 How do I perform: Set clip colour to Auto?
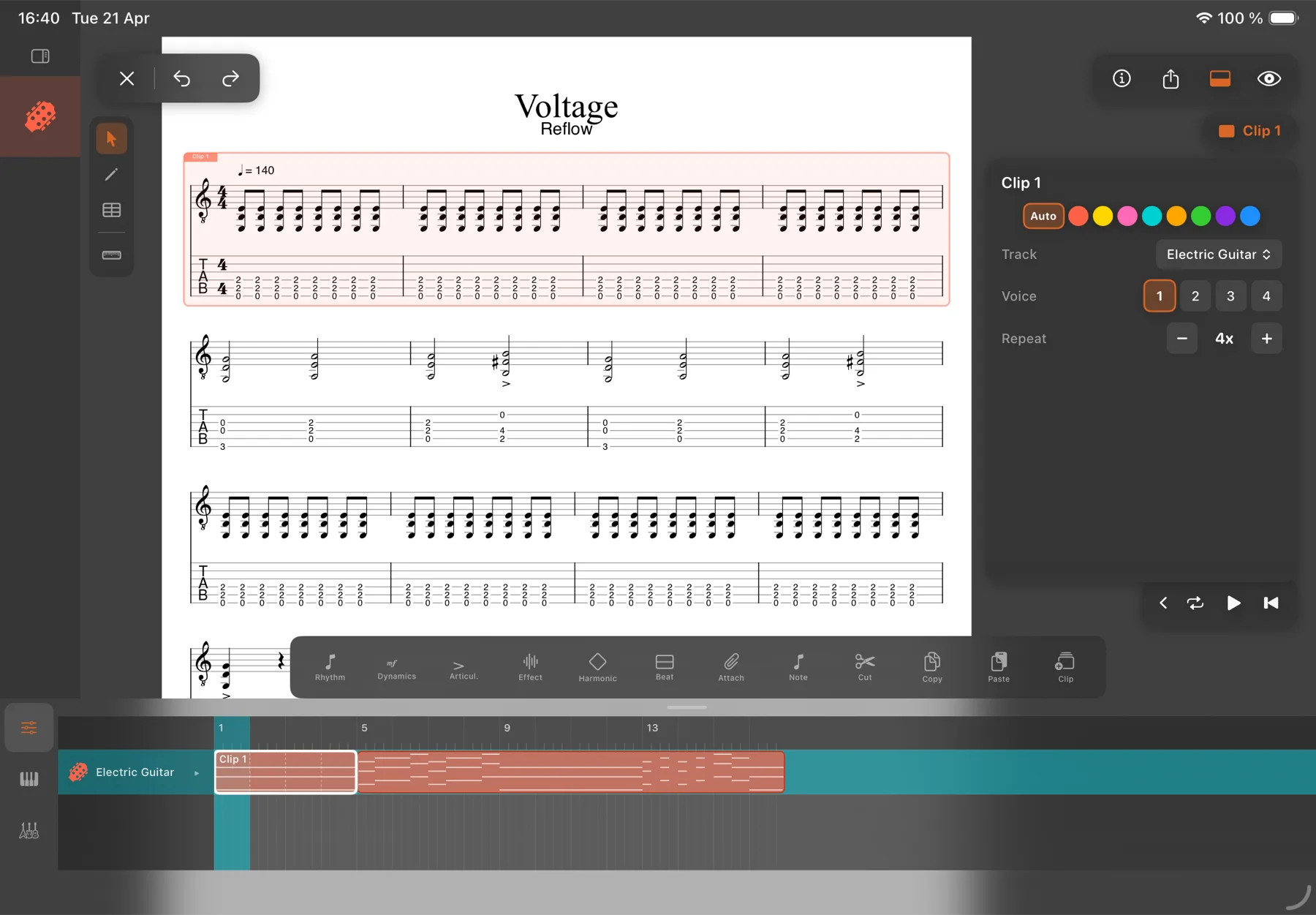[x=1043, y=216]
